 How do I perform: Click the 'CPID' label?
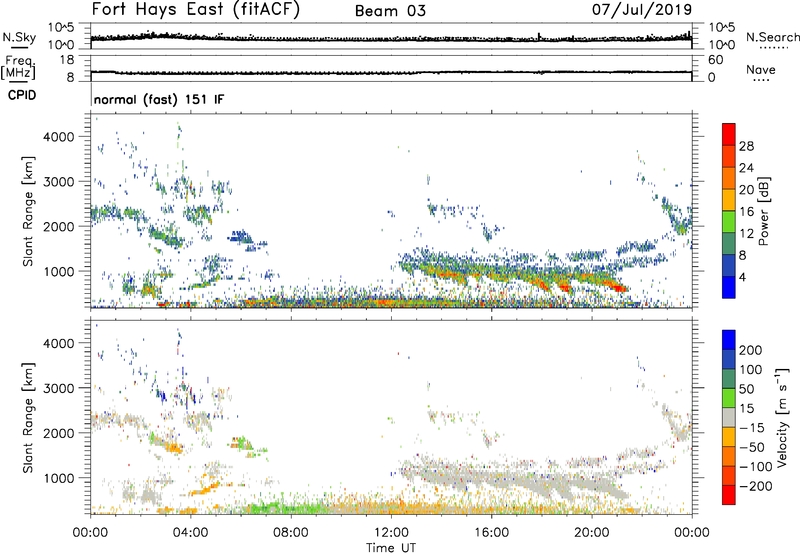[22, 95]
